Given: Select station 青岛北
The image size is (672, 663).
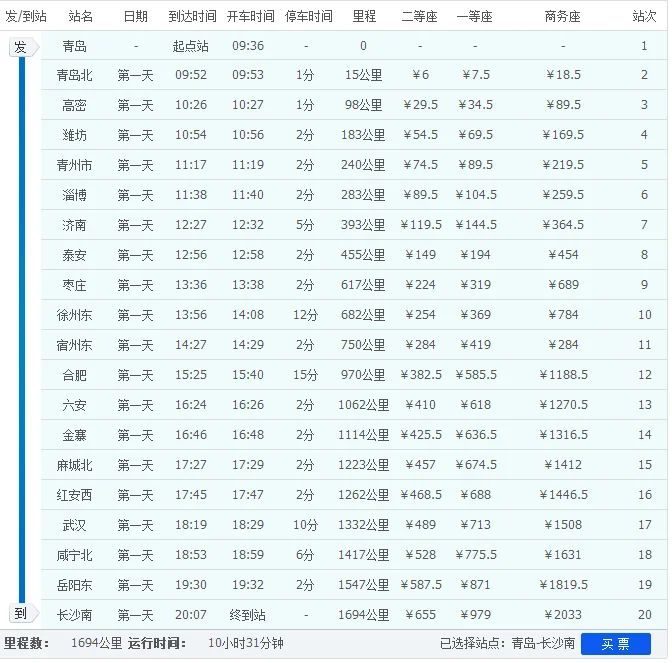Looking at the screenshot, I should click(x=75, y=75).
